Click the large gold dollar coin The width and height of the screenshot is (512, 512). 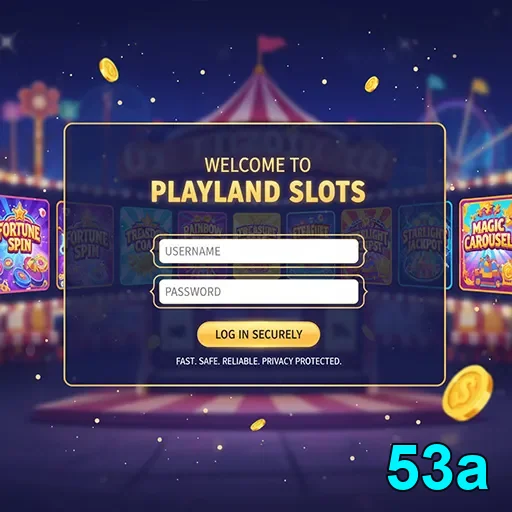point(467,393)
